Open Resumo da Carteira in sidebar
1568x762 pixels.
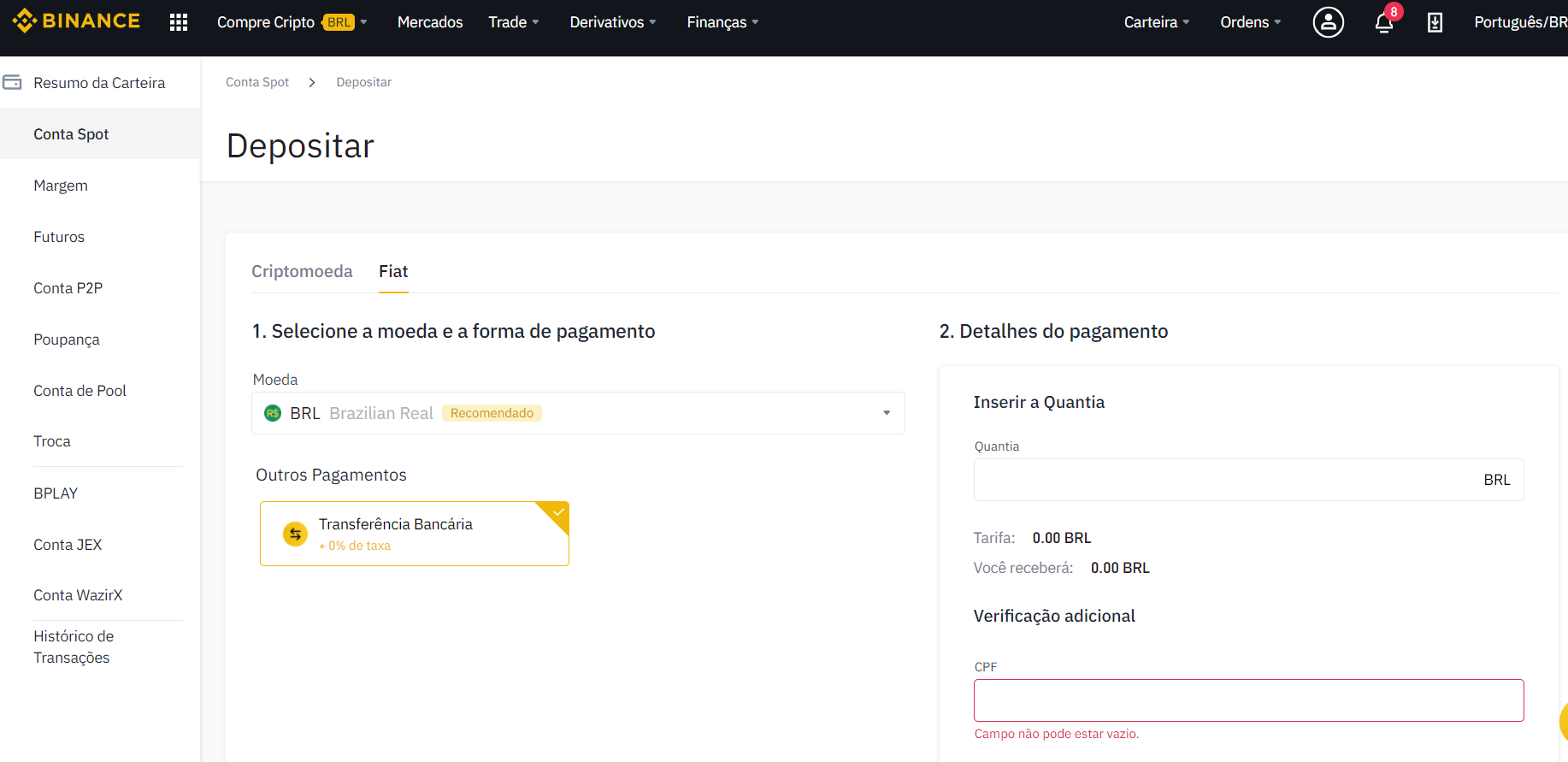tap(100, 82)
